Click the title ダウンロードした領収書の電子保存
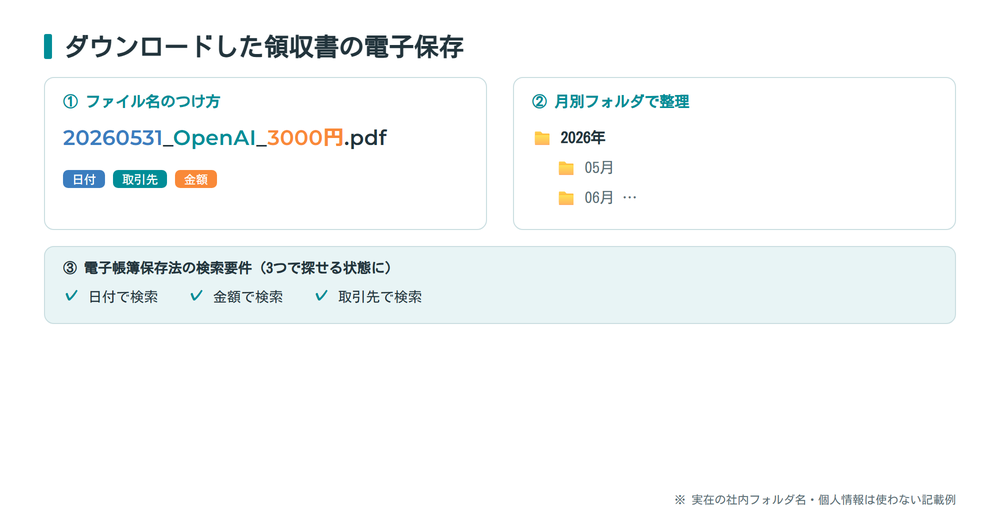 tap(264, 47)
